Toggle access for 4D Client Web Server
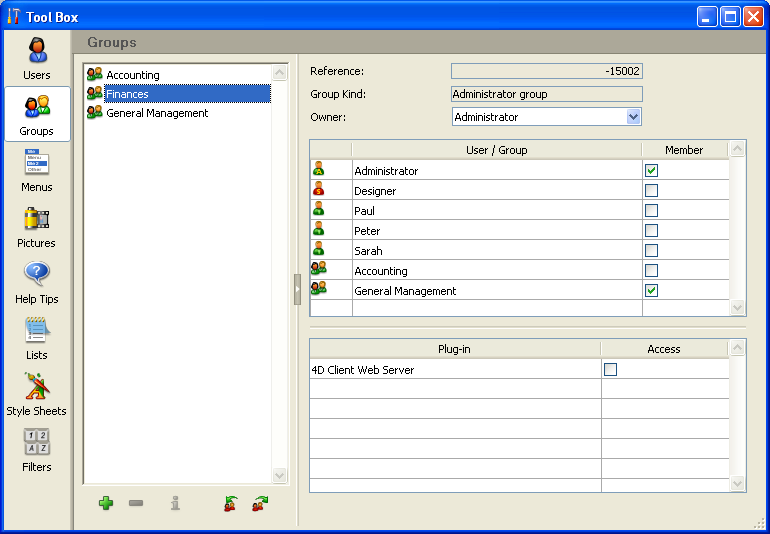Image resolution: width=770 pixels, height=534 pixels. [611, 370]
